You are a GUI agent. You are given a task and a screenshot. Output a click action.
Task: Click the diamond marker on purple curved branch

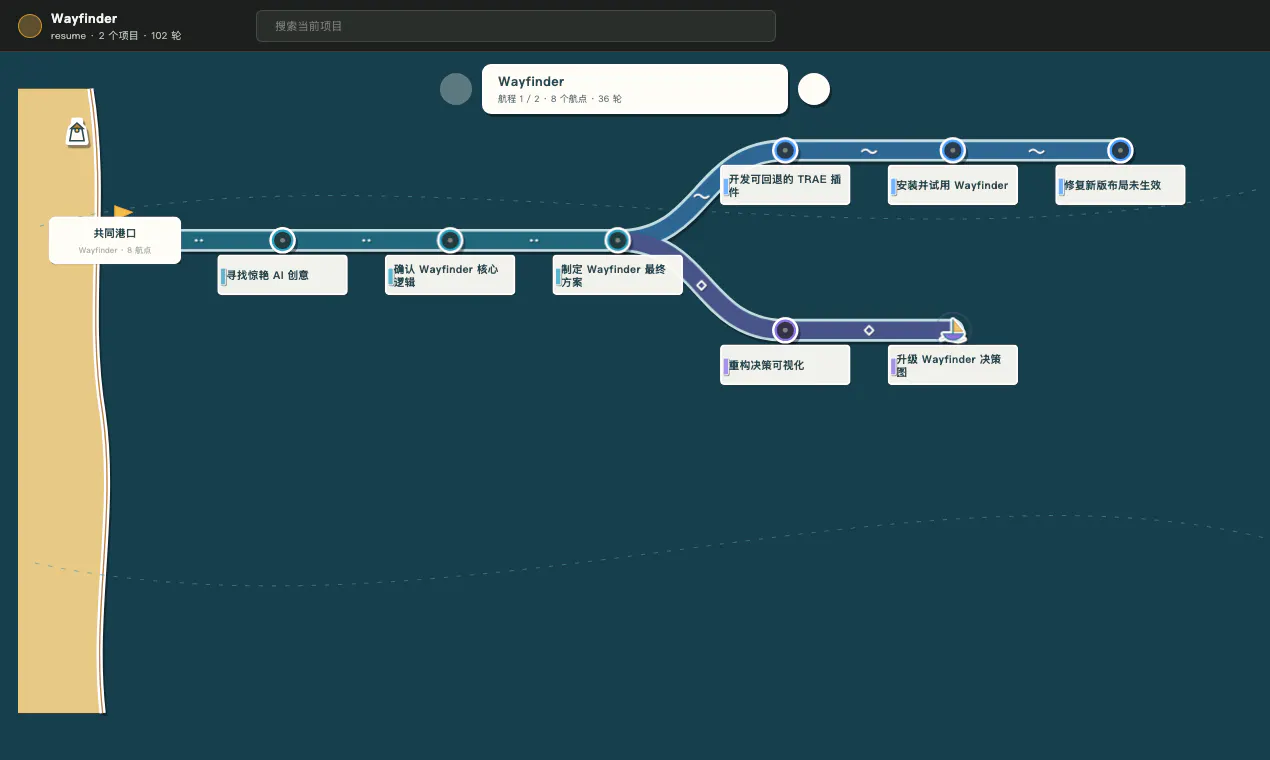(701, 285)
